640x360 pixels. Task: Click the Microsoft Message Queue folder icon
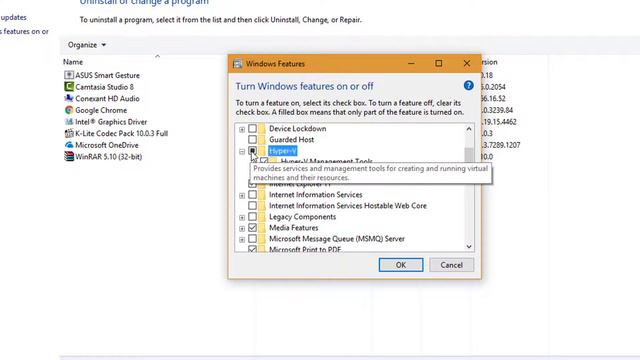(x=262, y=239)
